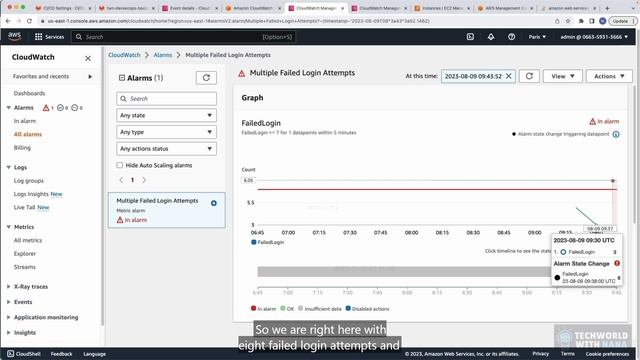The width and height of the screenshot is (640, 360).
Task: Go to next alarms page arrow
Action: (144, 180)
